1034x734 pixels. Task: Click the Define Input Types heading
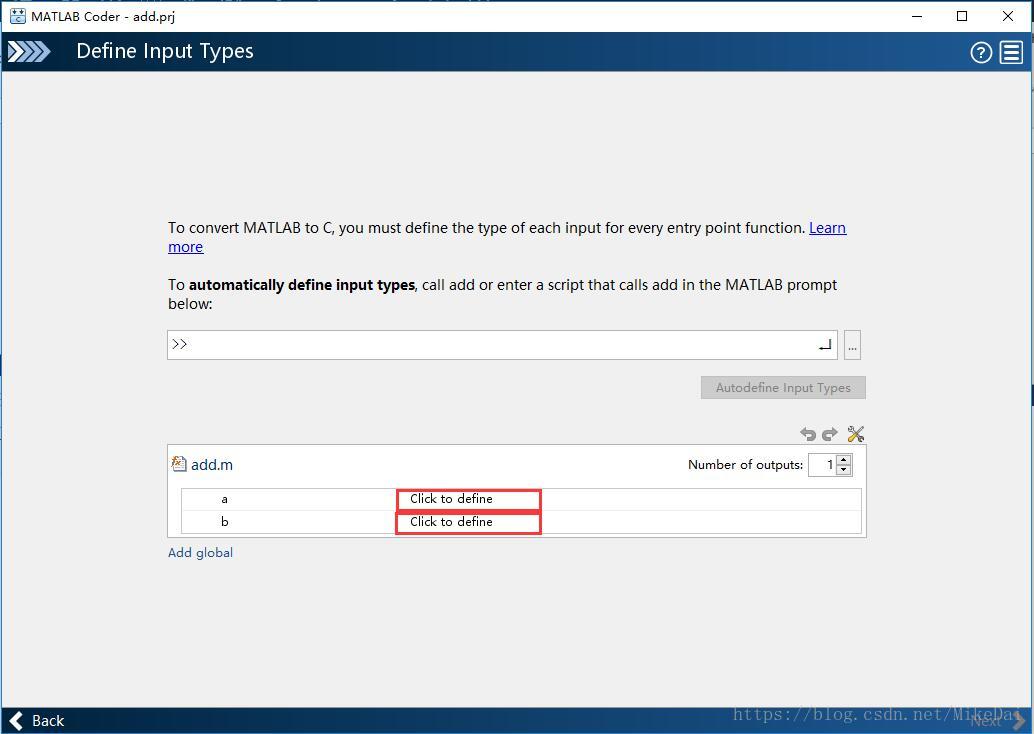[x=165, y=51]
